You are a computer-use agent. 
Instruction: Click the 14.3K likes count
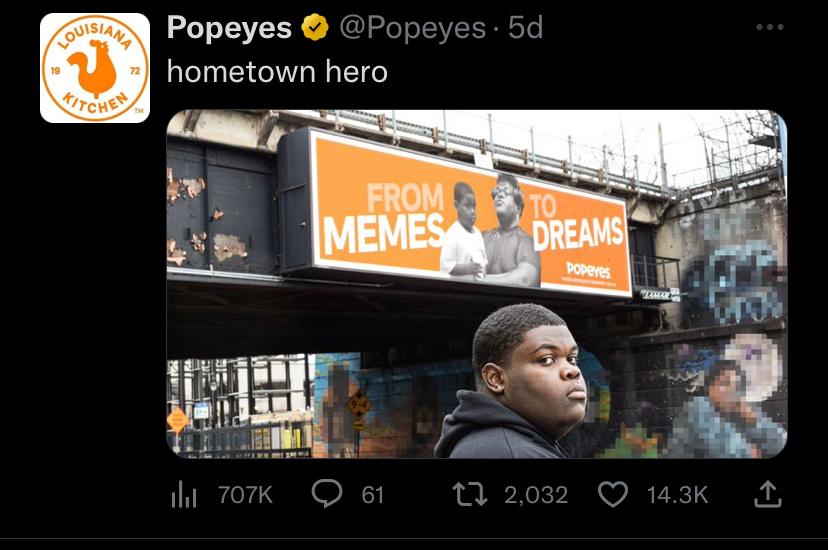(677, 494)
